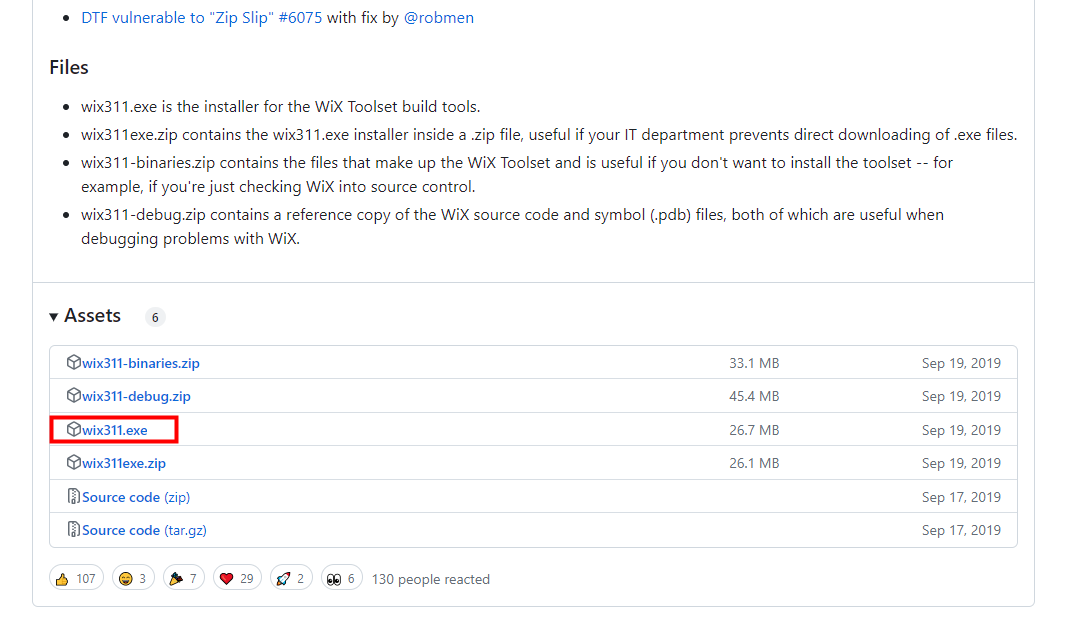This screenshot has width=1067, height=629.
Task: Collapse the Assets section triangle
Action: click(x=54, y=317)
